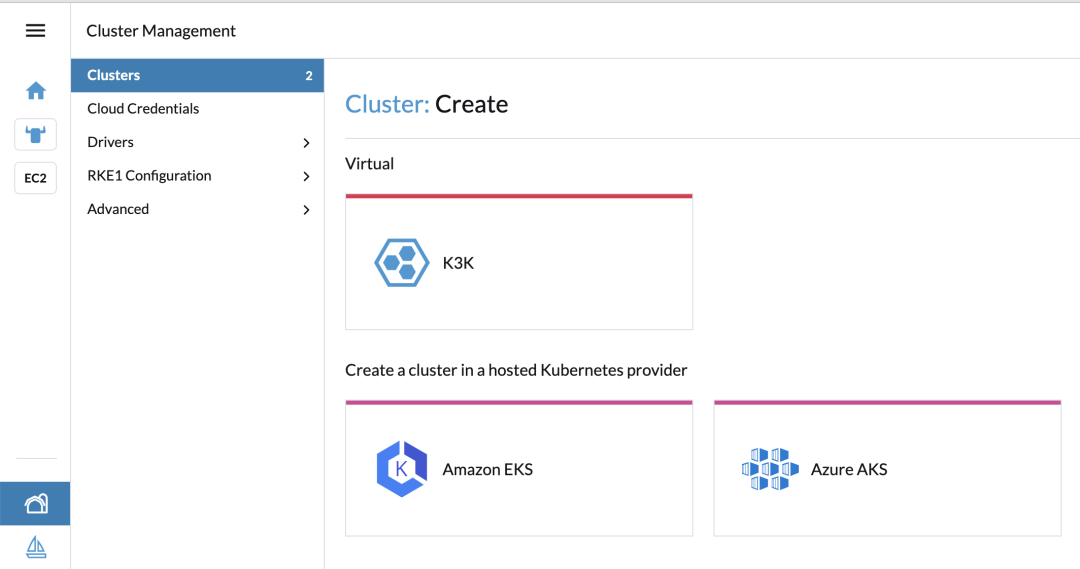Viewport: 1080px width, 569px height.
Task: Expand the Drivers chevron
Action: pos(307,143)
